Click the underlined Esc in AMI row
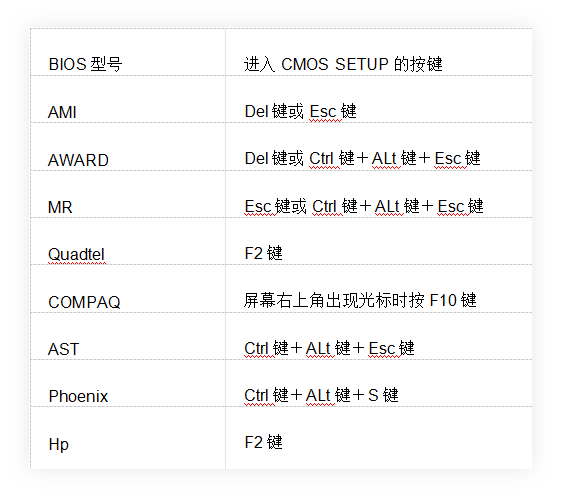Image resolution: width=563 pixels, height=494 pixels. pyautogui.click(x=323, y=112)
